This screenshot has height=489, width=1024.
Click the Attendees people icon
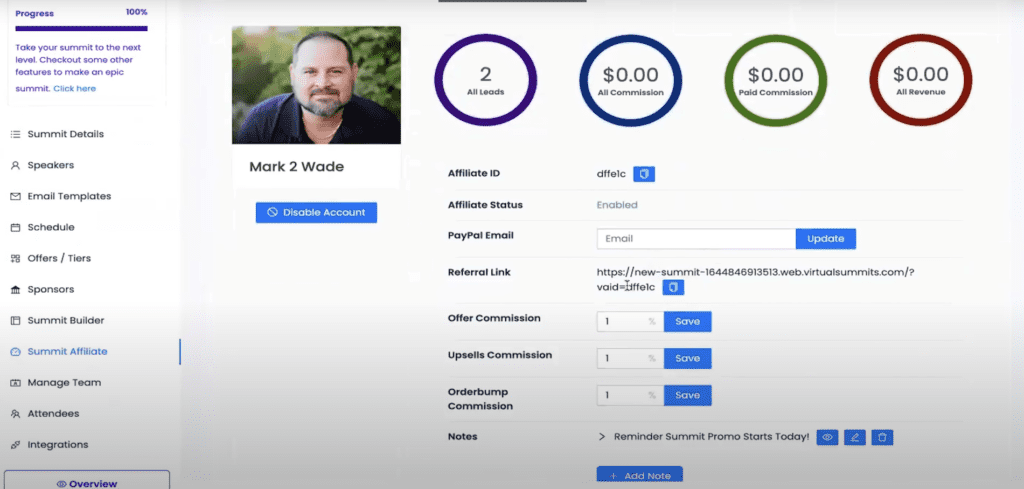tap(16, 413)
